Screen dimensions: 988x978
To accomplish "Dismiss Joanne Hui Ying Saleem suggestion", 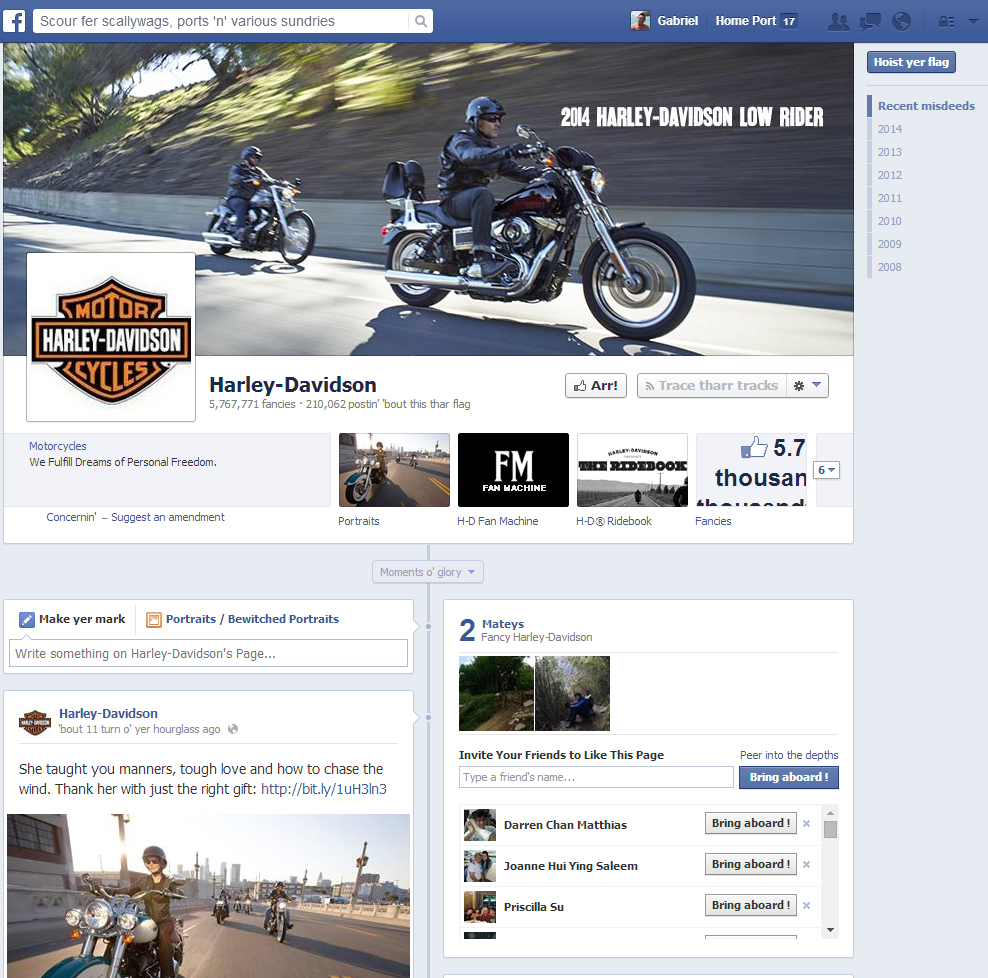I will (x=807, y=865).
